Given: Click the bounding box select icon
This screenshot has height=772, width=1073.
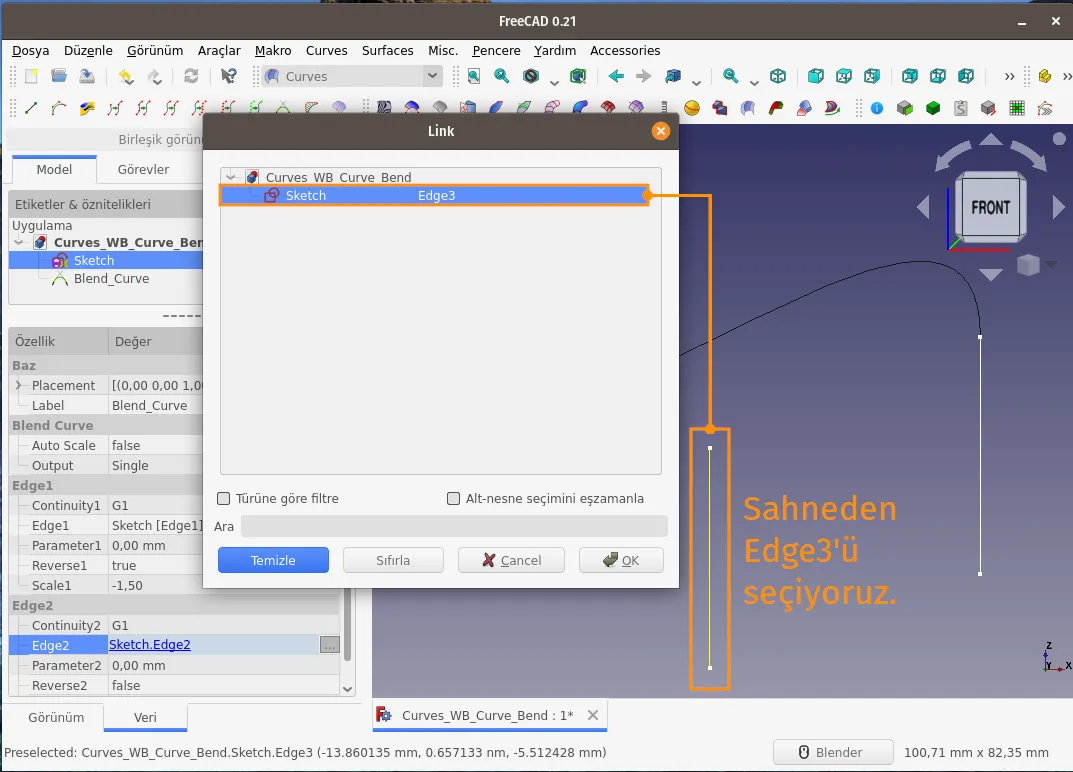Looking at the screenshot, I should [578, 76].
